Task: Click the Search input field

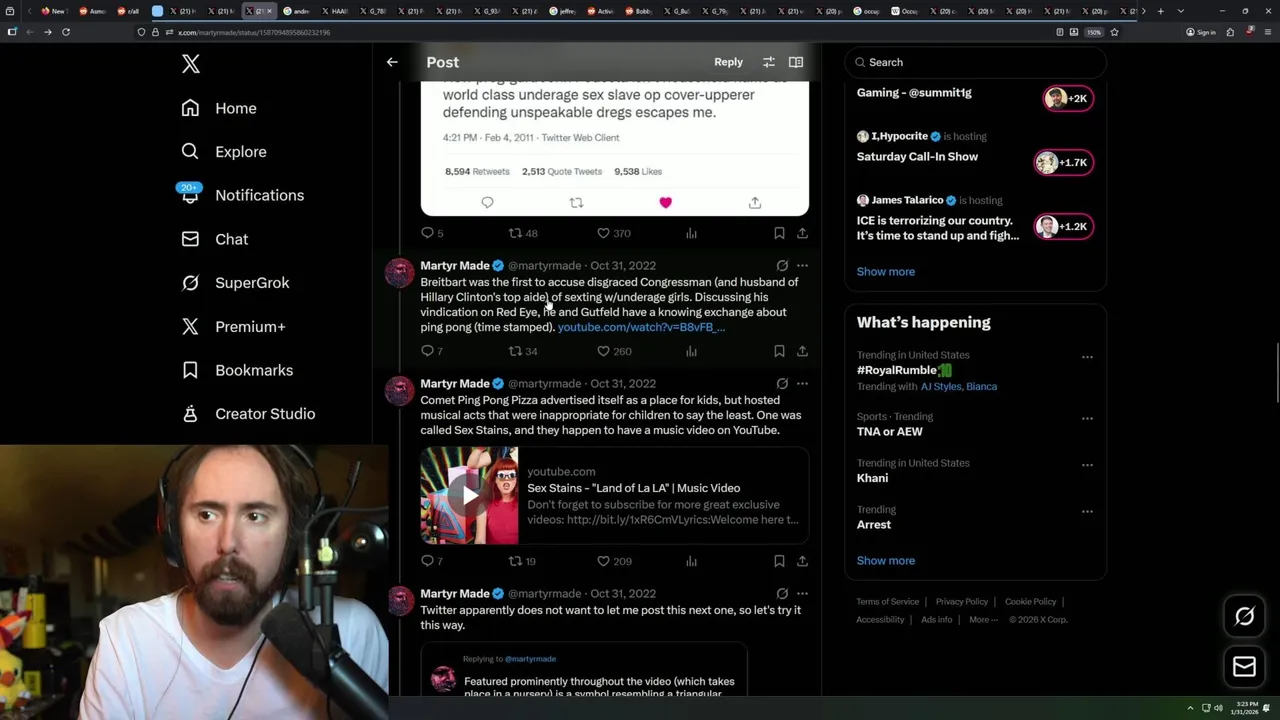Action: [975, 62]
